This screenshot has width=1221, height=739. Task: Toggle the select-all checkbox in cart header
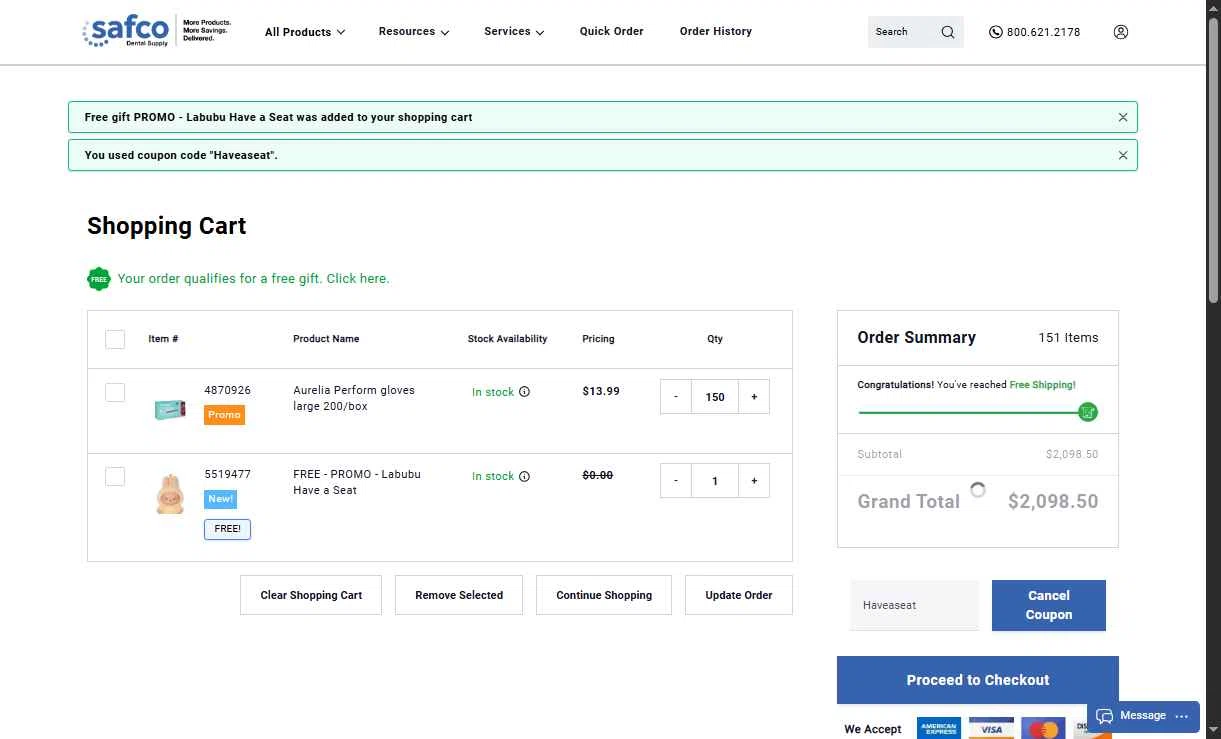(x=115, y=339)
